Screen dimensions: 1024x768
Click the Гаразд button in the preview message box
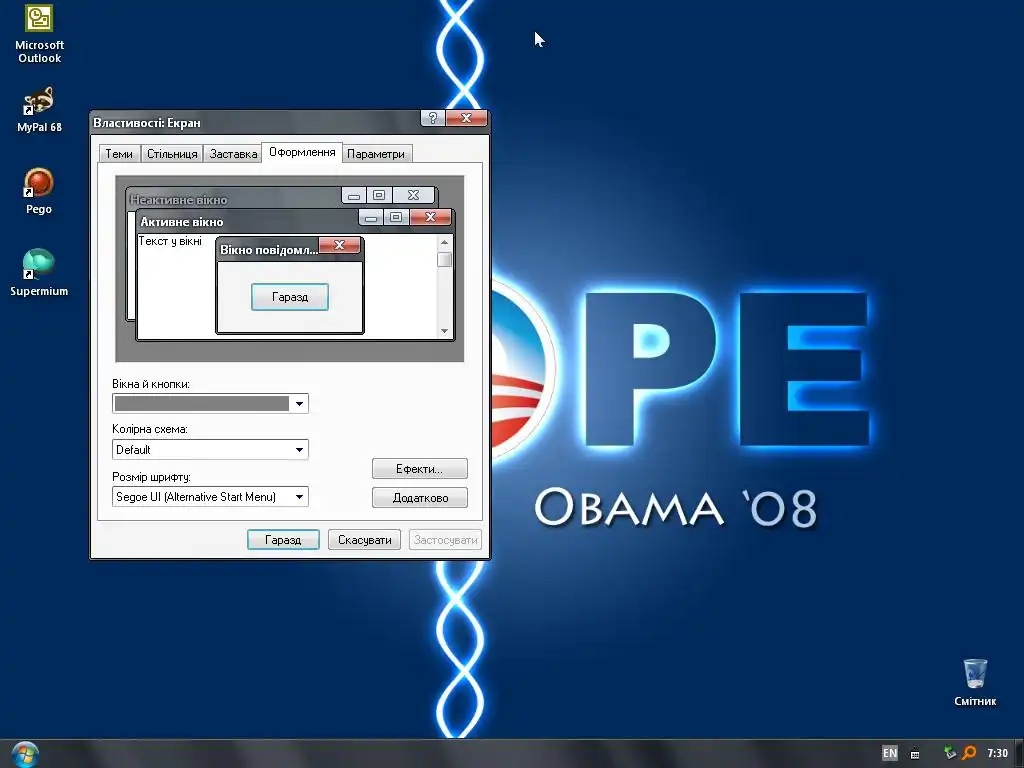[290, 297]
